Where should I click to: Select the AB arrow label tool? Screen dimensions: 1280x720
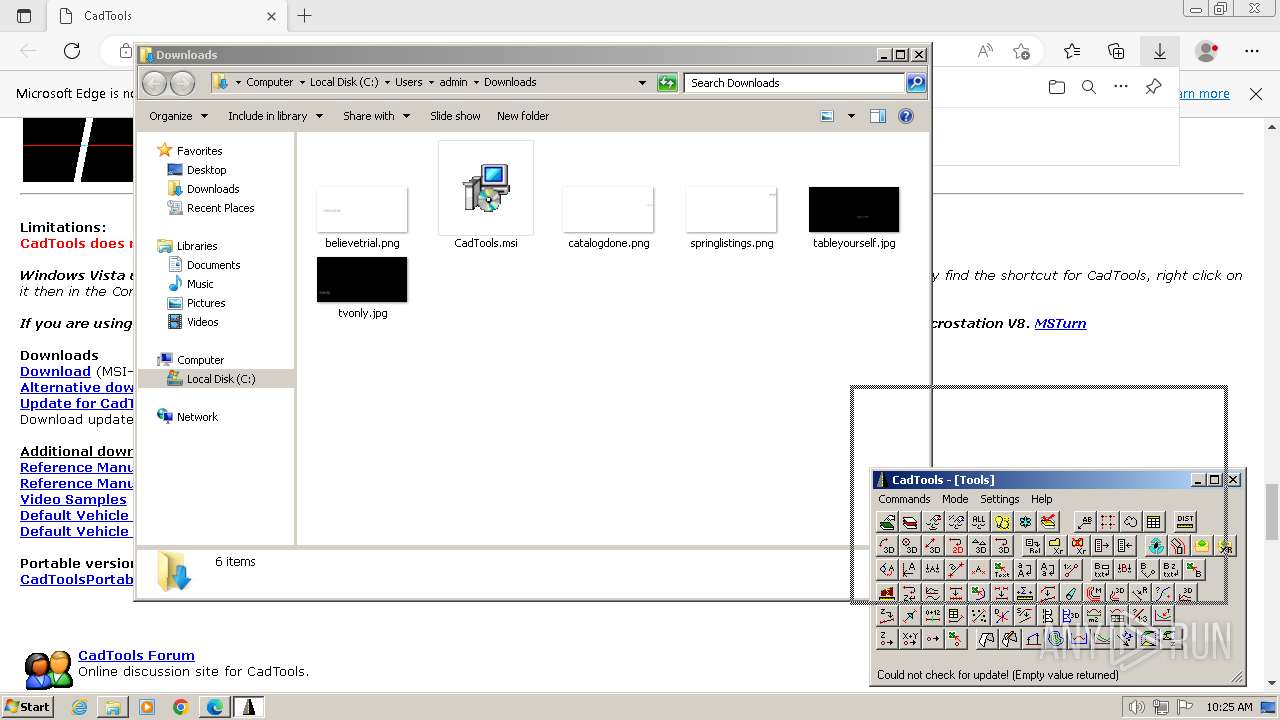pyautogui.click(x=1086, y=521)
